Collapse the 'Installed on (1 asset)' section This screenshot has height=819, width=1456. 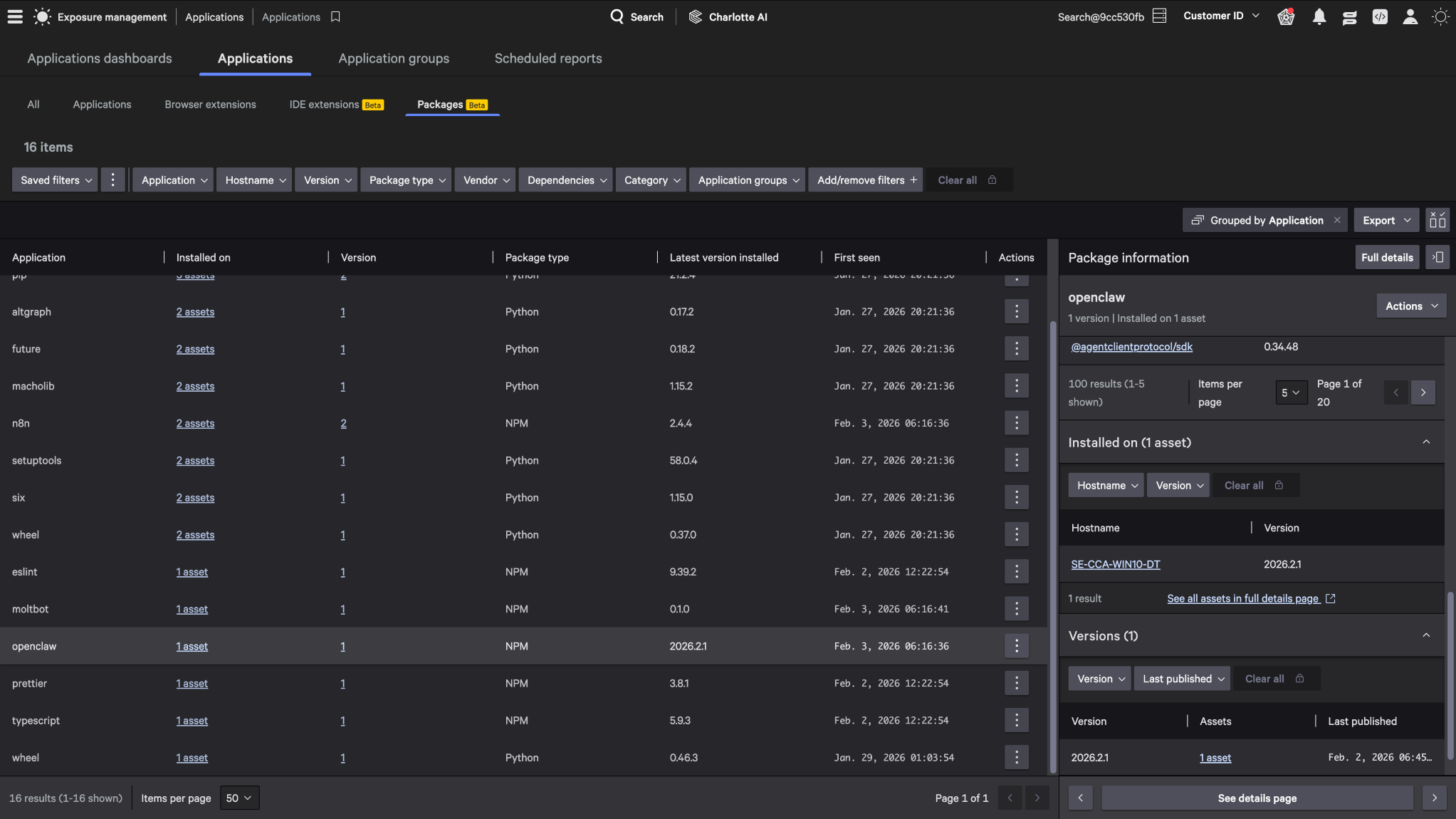click(1426, 442)
